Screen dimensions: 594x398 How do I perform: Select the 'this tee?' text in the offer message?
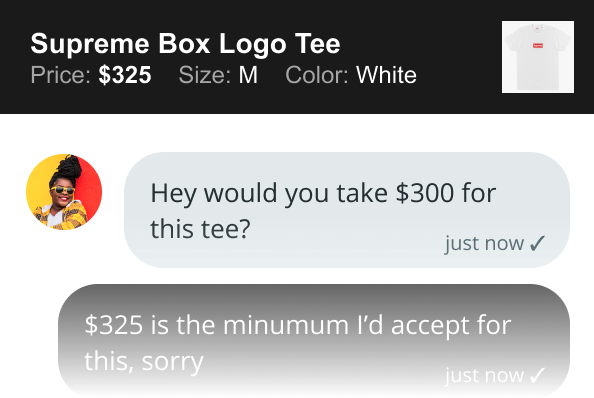200,229
